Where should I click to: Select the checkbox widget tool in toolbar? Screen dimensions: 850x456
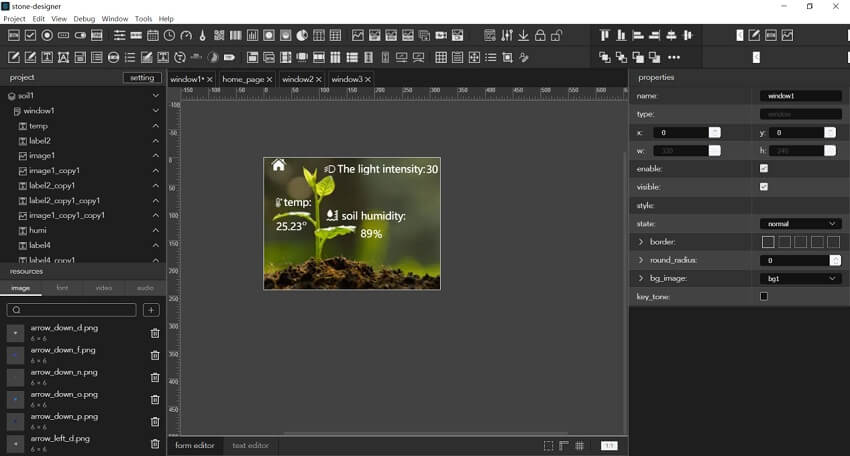(x=30, y=35)
